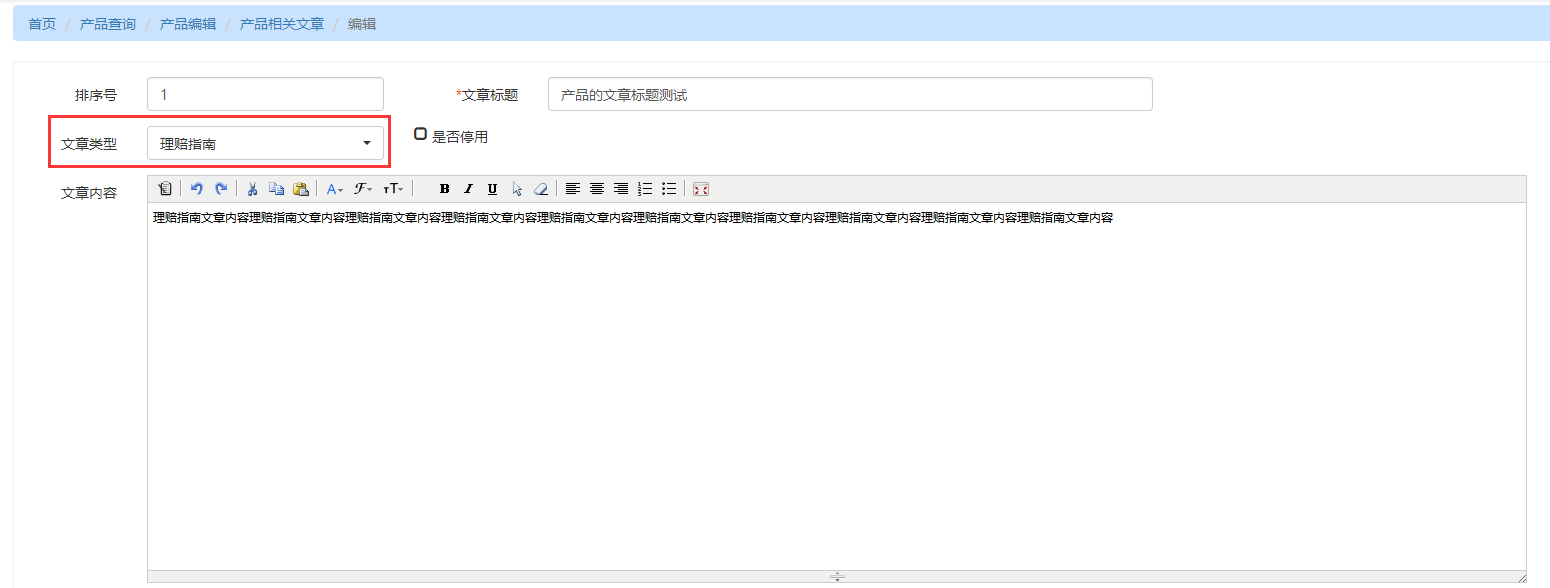This screenshot has height=588, width=1550.
Task: Center align the text
Action: 597,188
